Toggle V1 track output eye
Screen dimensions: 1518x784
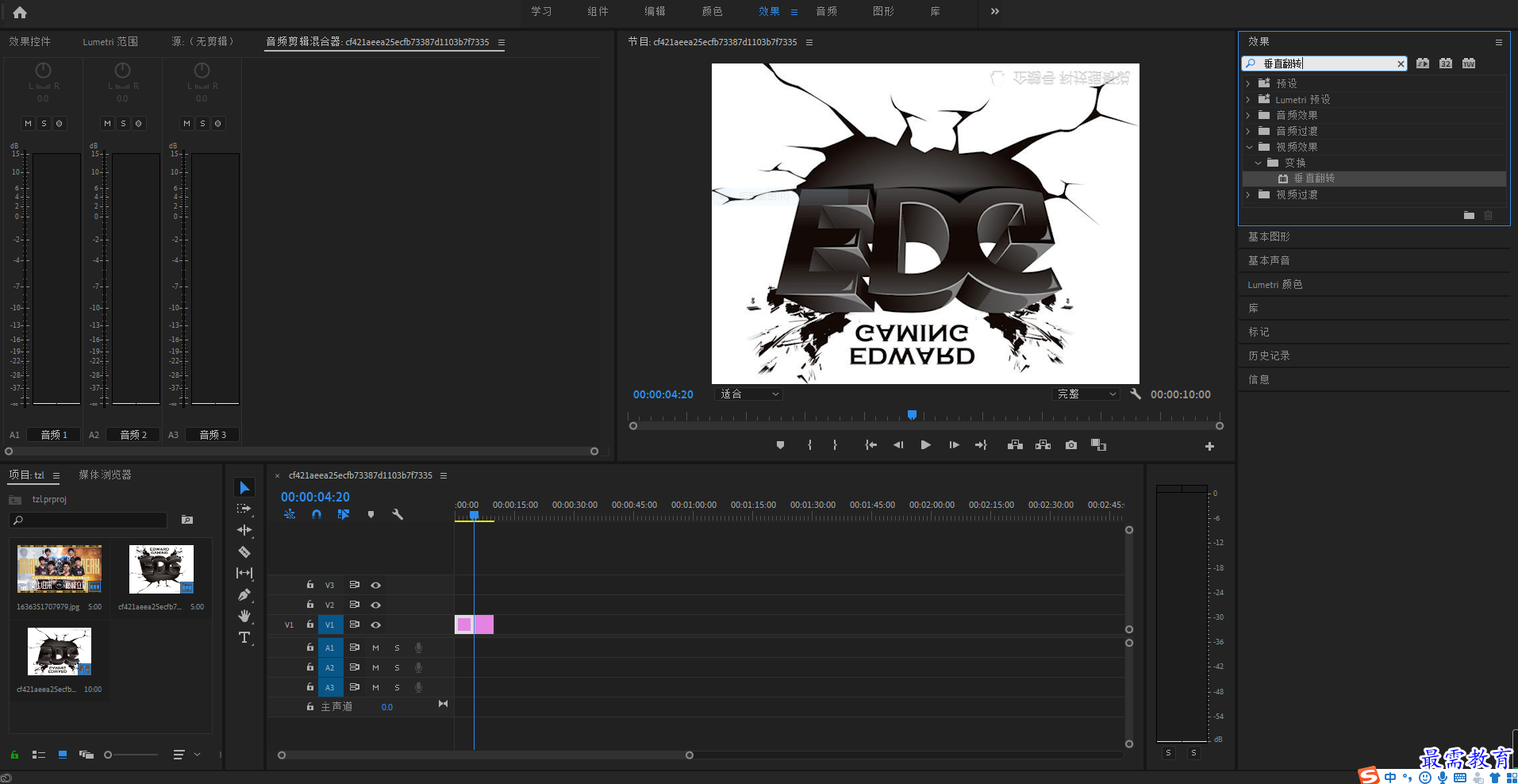coord(376,625)
